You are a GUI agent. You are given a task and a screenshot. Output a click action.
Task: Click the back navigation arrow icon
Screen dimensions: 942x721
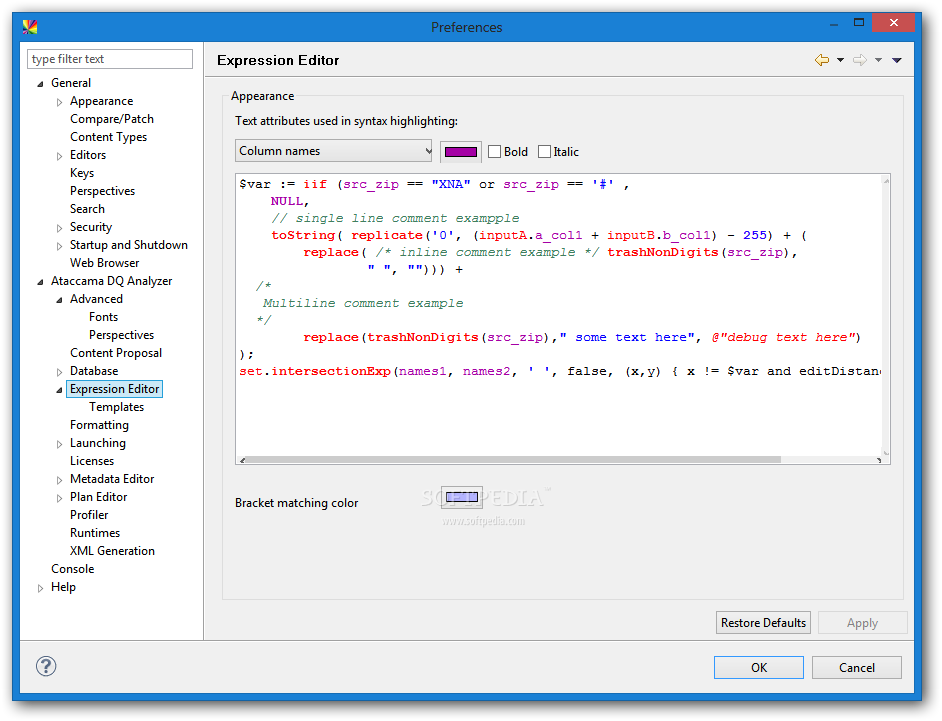point(821,59)
